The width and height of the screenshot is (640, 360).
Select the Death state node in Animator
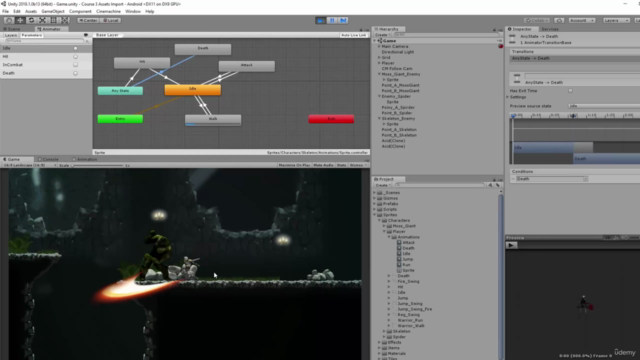[203, 49]
